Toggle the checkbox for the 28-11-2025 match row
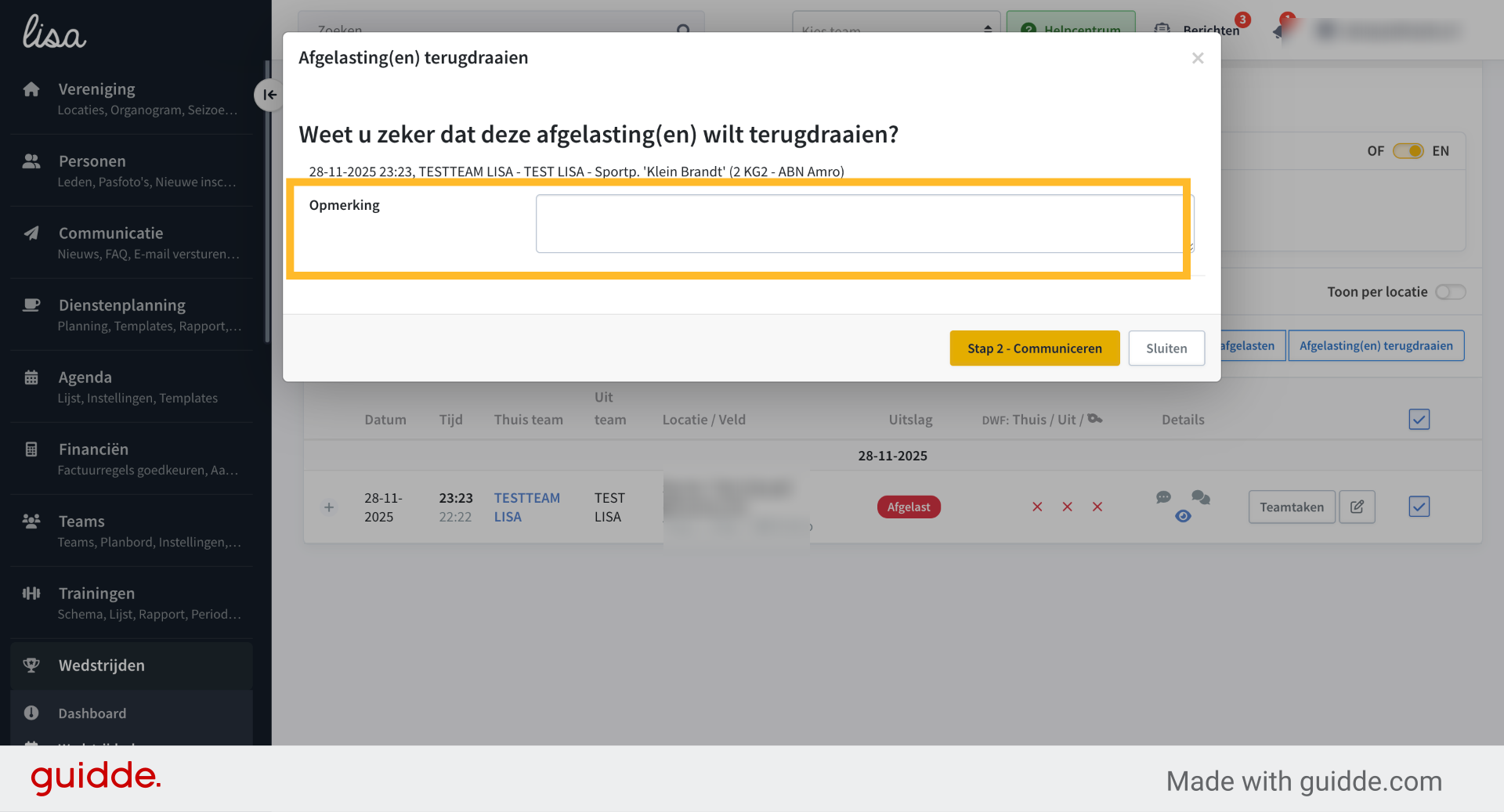Screen dimensions: 1504x812 [x=1419, y=507]
